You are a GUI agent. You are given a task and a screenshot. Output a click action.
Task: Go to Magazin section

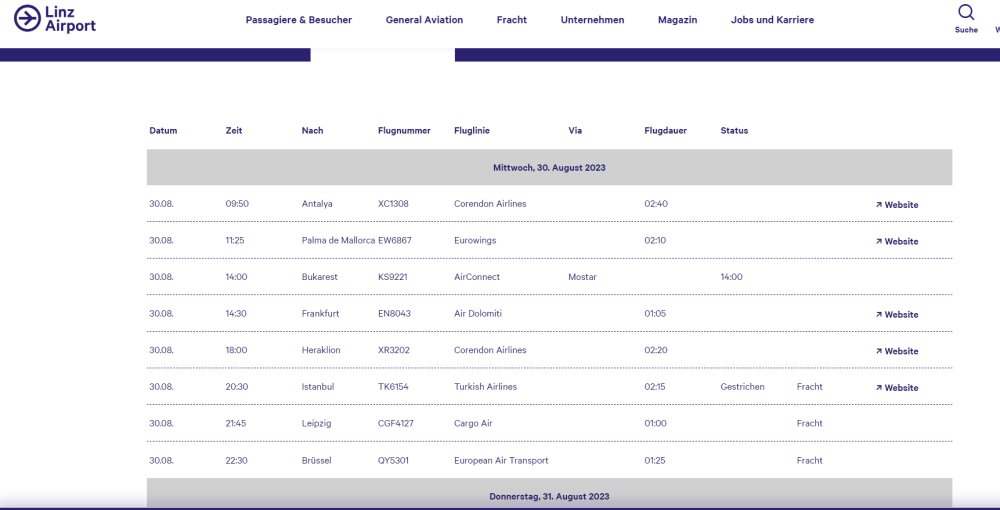tap(677, 20)
